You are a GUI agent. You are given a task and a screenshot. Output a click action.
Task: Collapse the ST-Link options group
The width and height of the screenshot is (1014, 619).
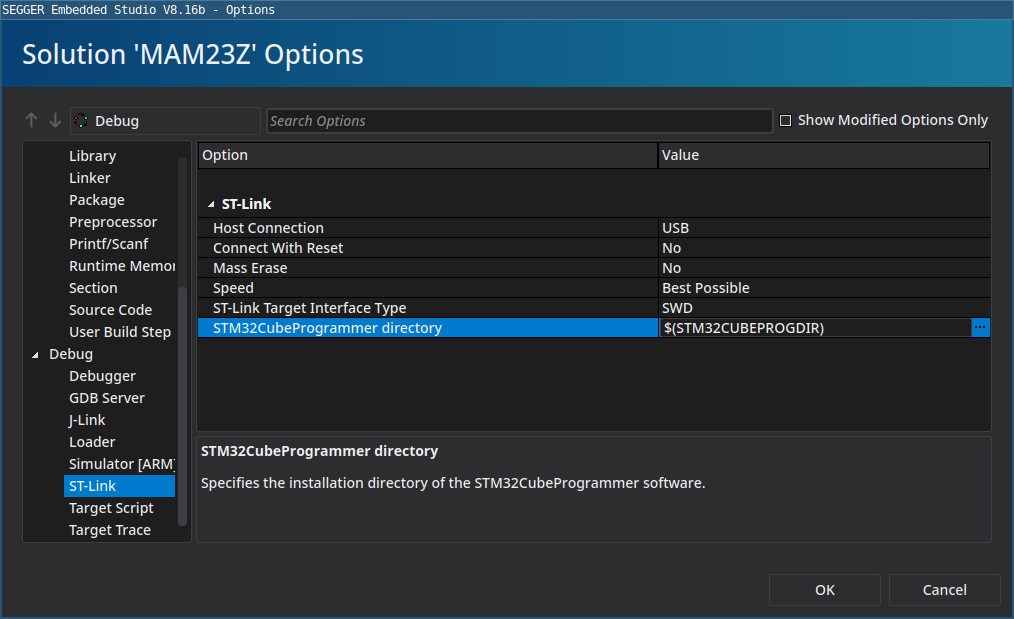[x=211, y=204]
